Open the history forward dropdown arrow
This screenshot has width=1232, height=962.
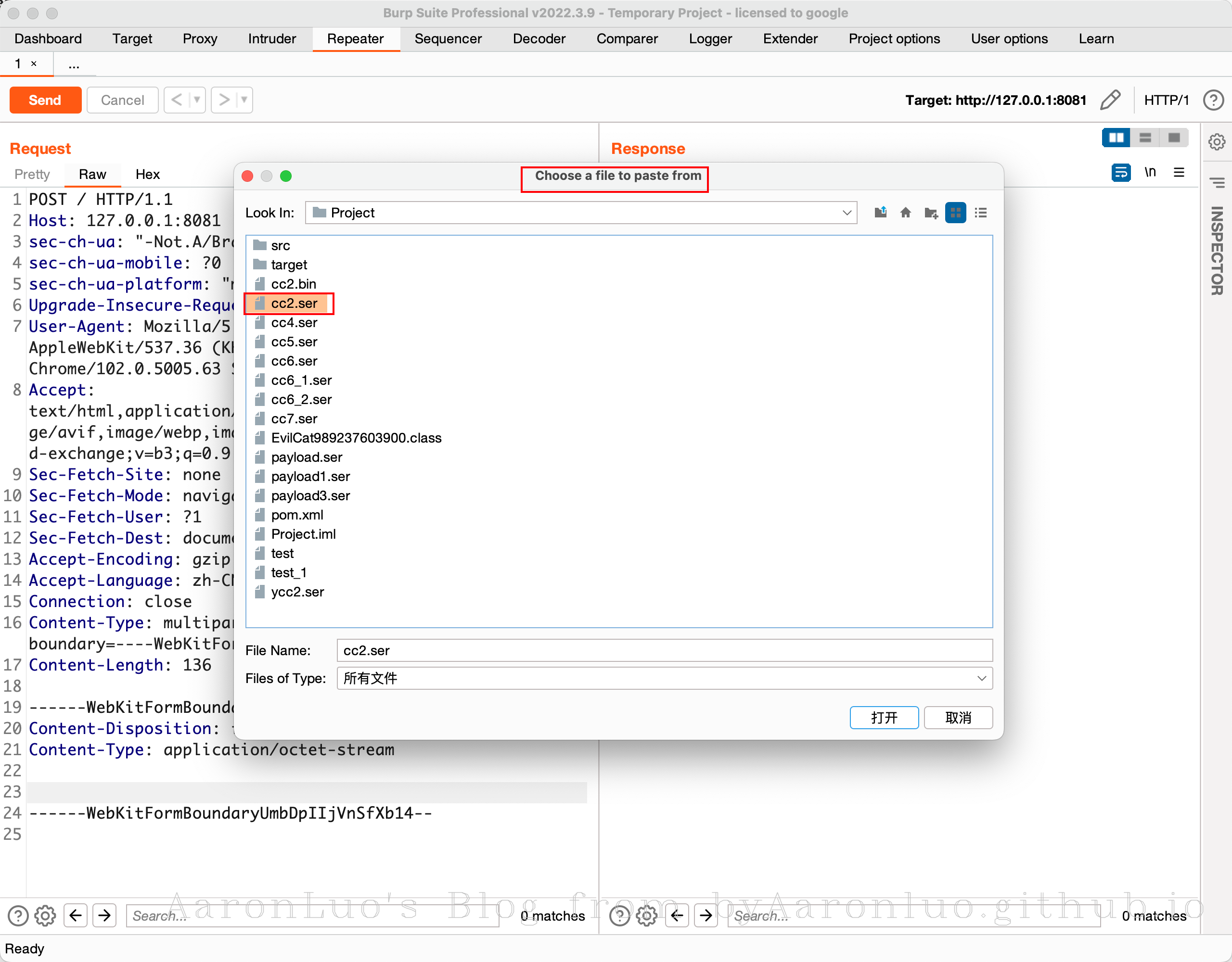coord(244,100)
